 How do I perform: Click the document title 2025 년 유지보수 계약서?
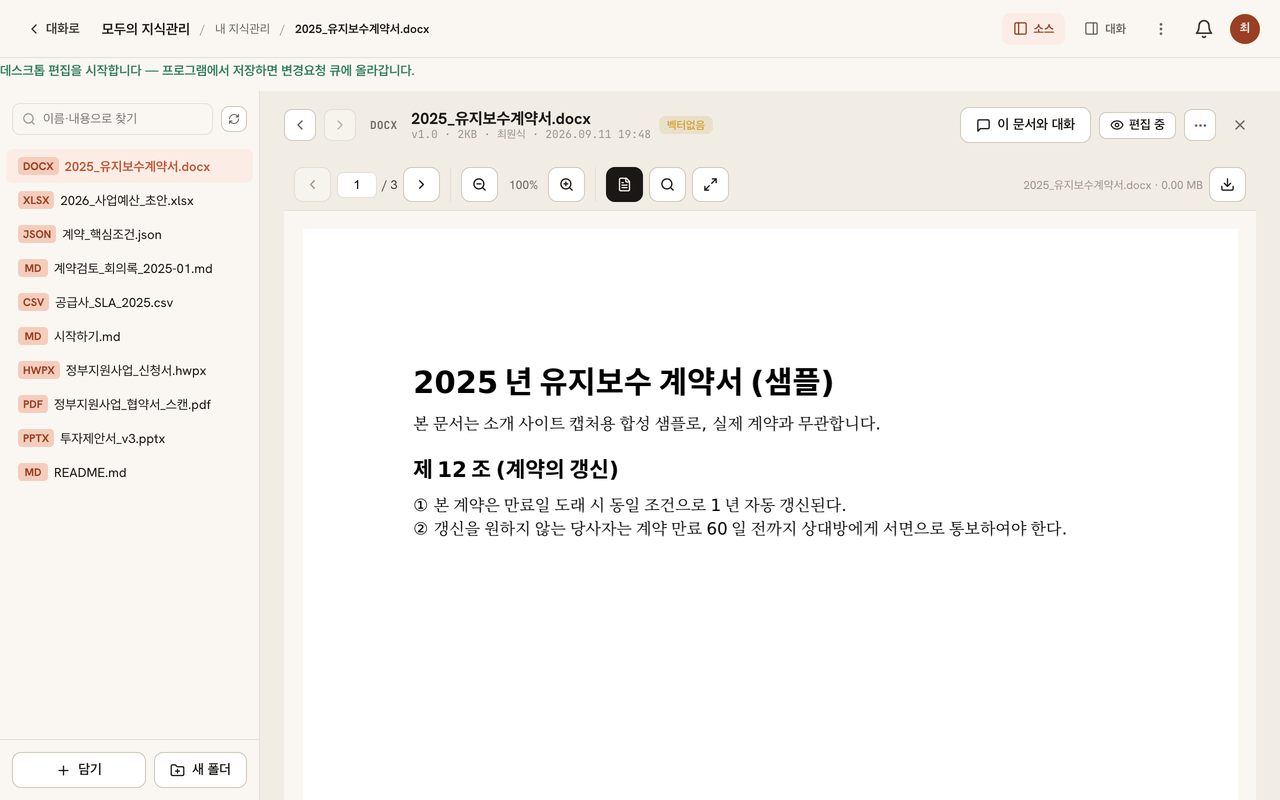pos(623,381)
